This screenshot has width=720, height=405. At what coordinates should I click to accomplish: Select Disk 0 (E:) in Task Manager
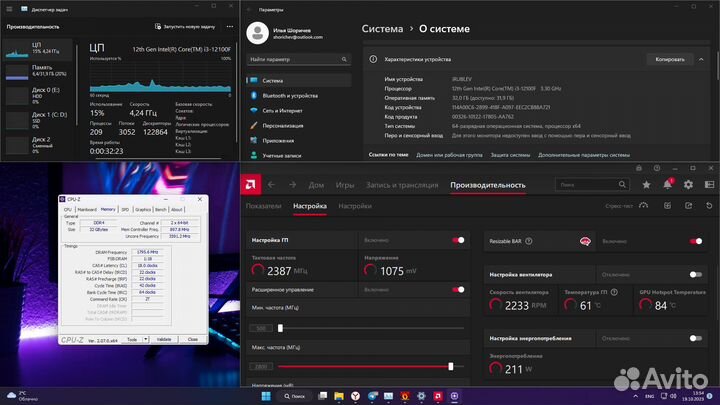coord(38,96)
